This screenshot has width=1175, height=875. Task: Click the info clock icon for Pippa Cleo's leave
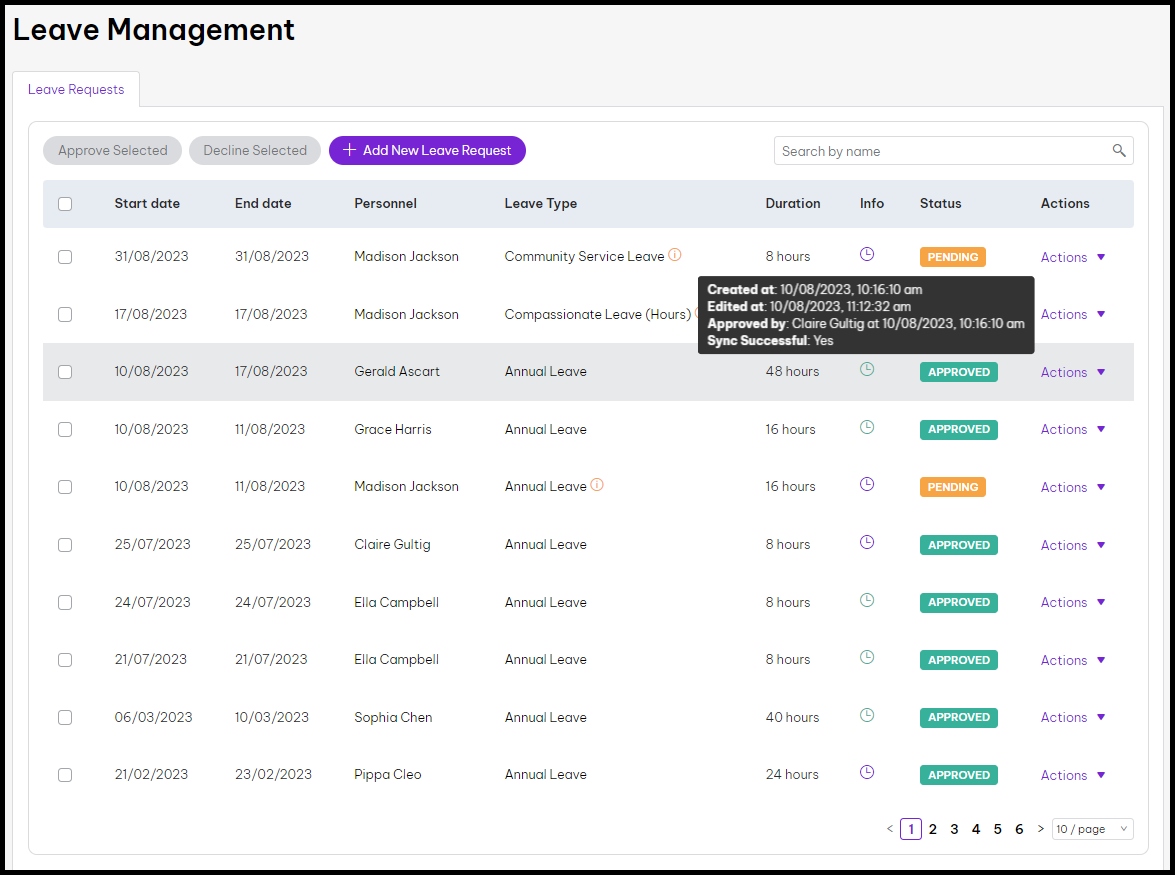pyautogui.click(x=867, y=773)
